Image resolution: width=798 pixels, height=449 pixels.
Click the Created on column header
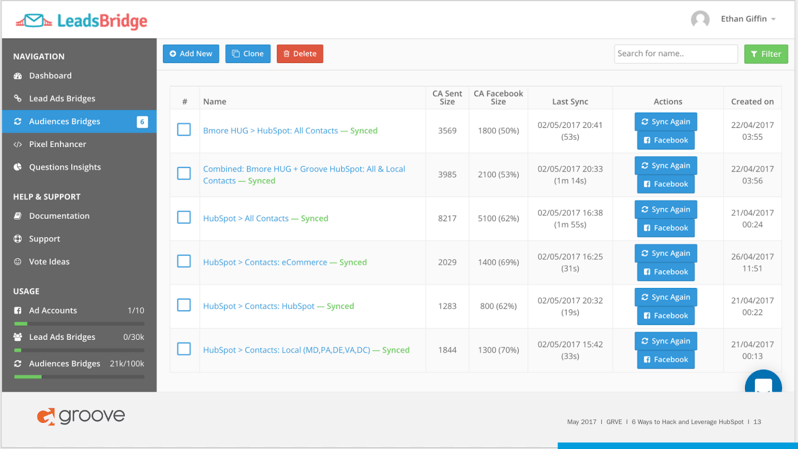point(752,101)
